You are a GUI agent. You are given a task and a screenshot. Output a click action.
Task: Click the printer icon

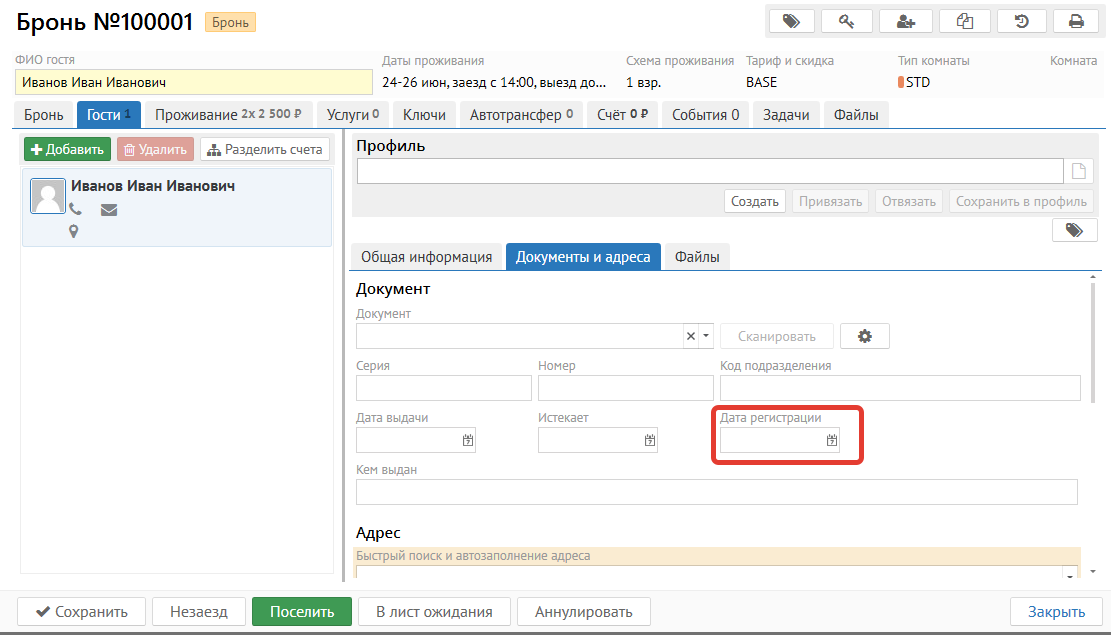coord(1076,21)
